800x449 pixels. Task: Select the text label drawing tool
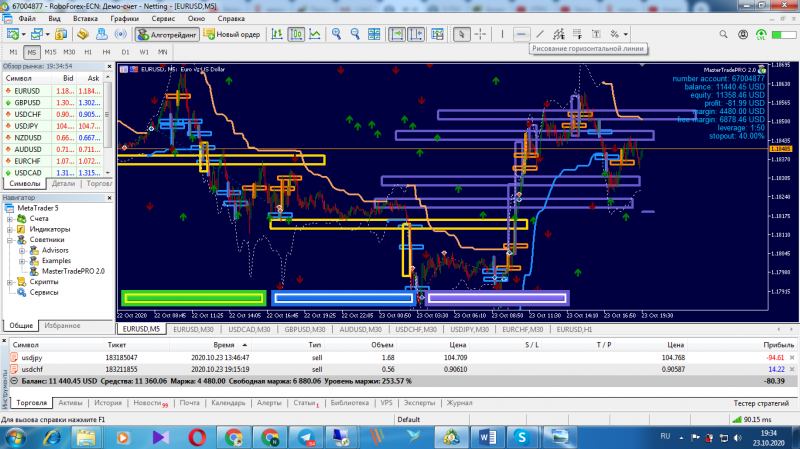(597, 34)
